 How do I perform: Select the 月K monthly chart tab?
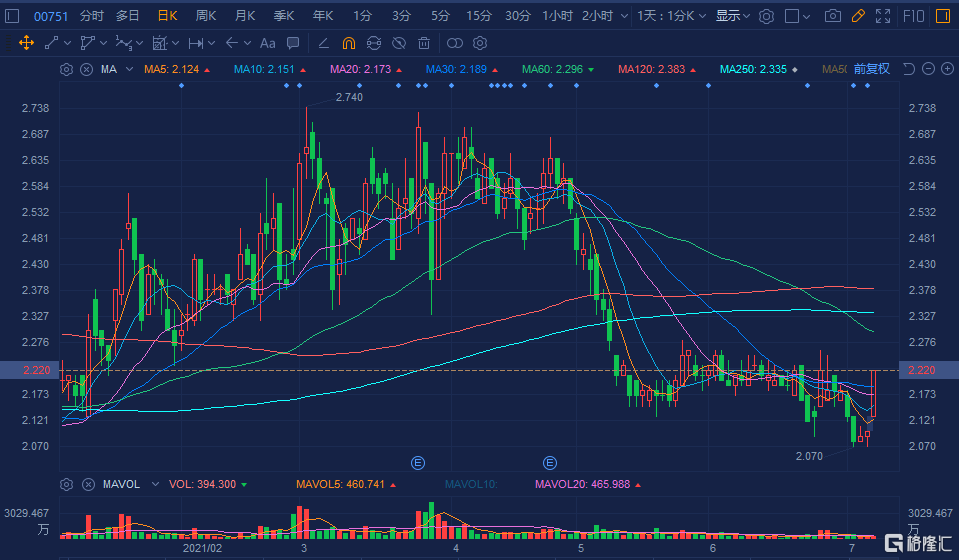(x=245, y=16)
